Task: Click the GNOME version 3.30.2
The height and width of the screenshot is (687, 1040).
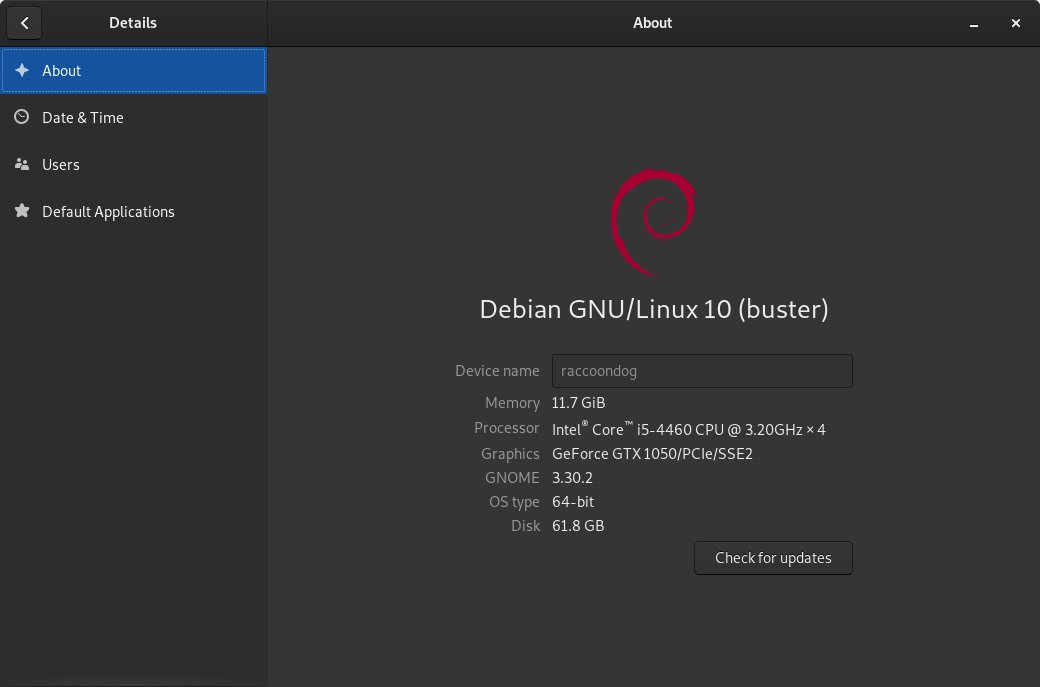Action: pyautogui.click(x=572, y=477)
